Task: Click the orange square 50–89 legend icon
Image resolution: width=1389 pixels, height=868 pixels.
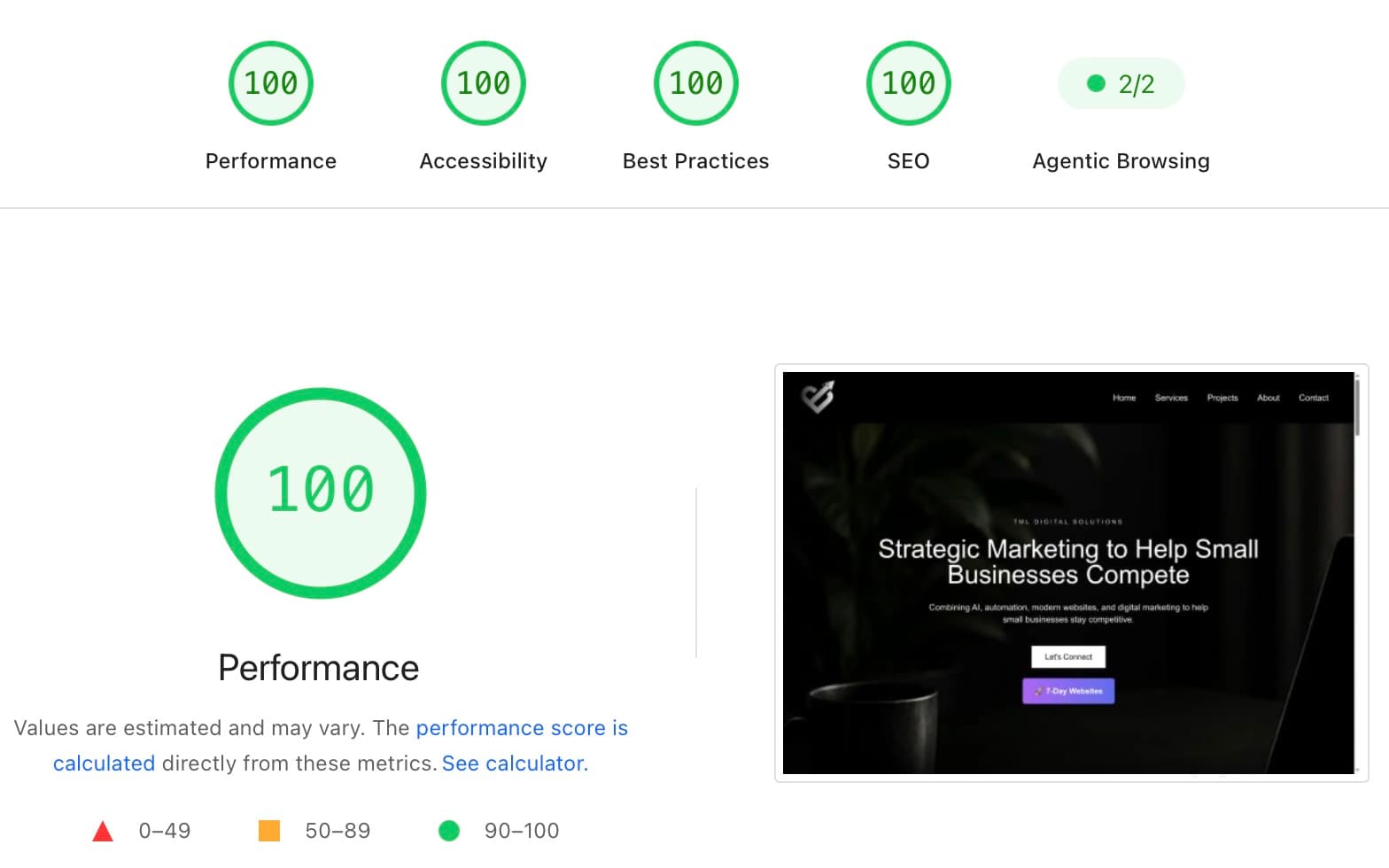Action: tap(269, 831)
